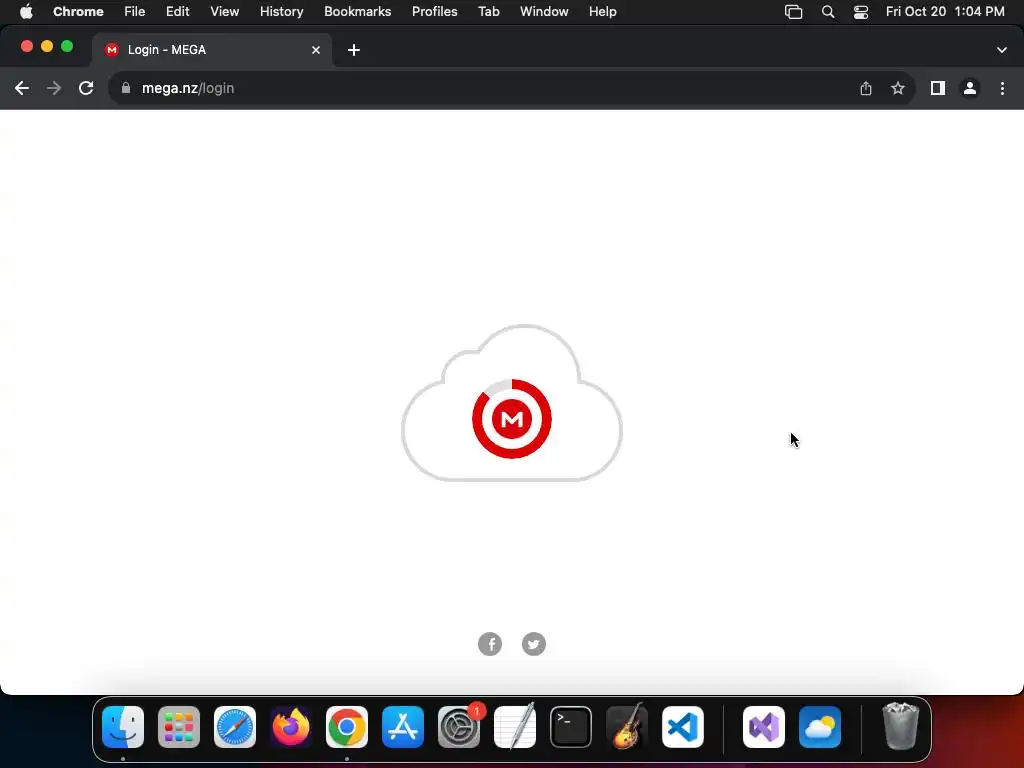Open TextEdit from the Dock

pos(515,727)
